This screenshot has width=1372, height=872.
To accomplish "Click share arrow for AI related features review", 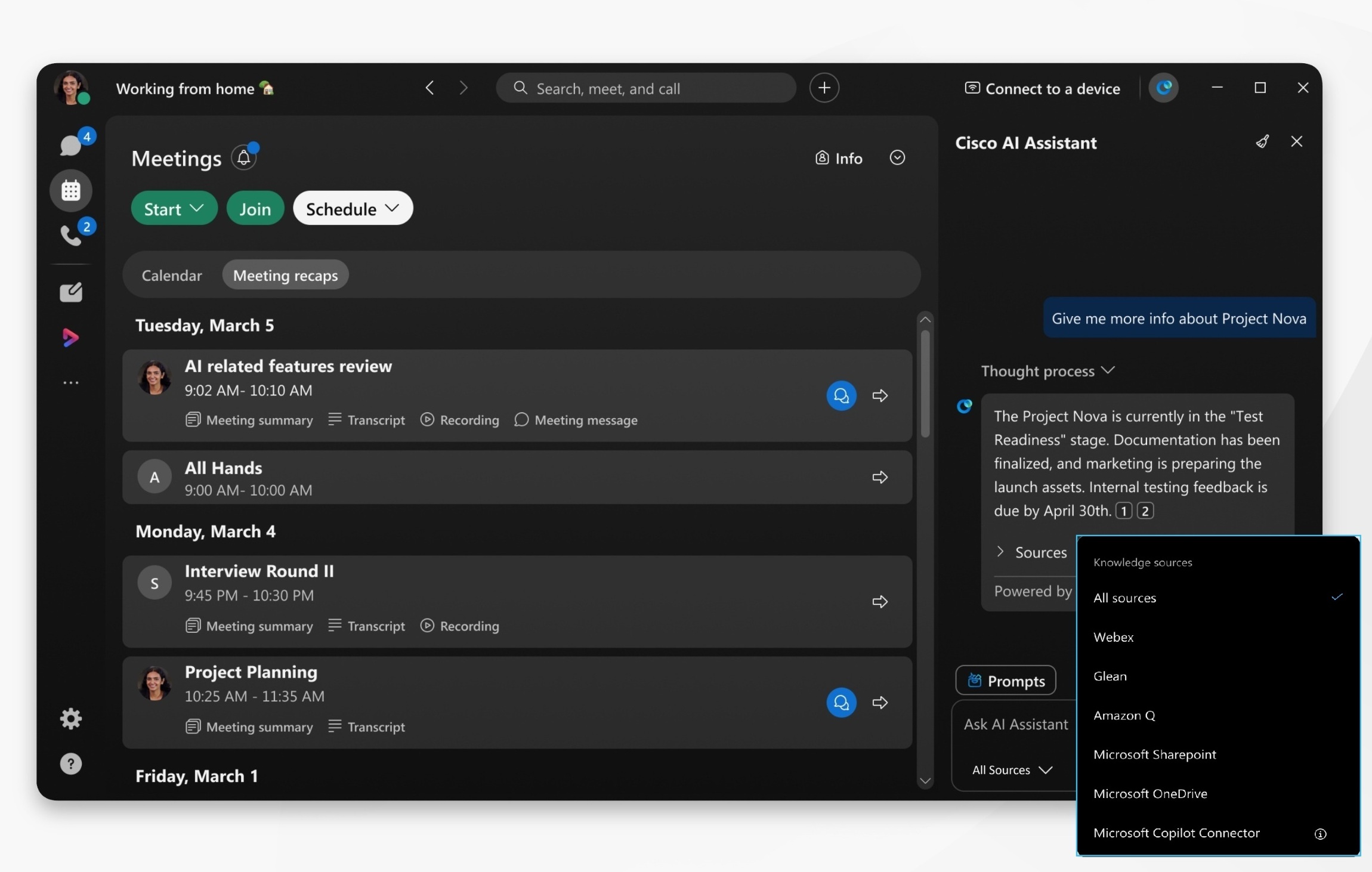I will 880,395.
